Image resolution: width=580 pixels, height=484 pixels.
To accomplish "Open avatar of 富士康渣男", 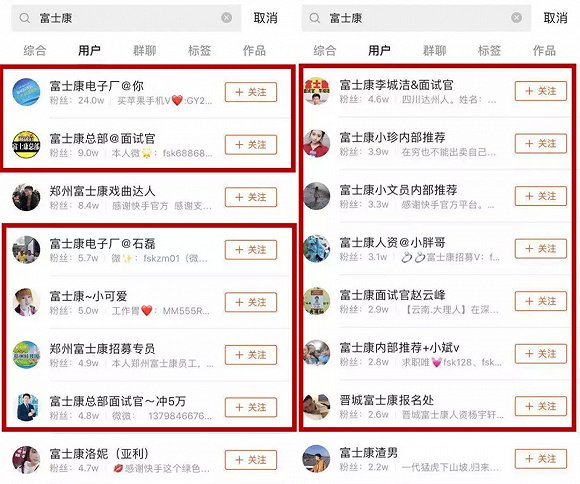I will 316,459.
